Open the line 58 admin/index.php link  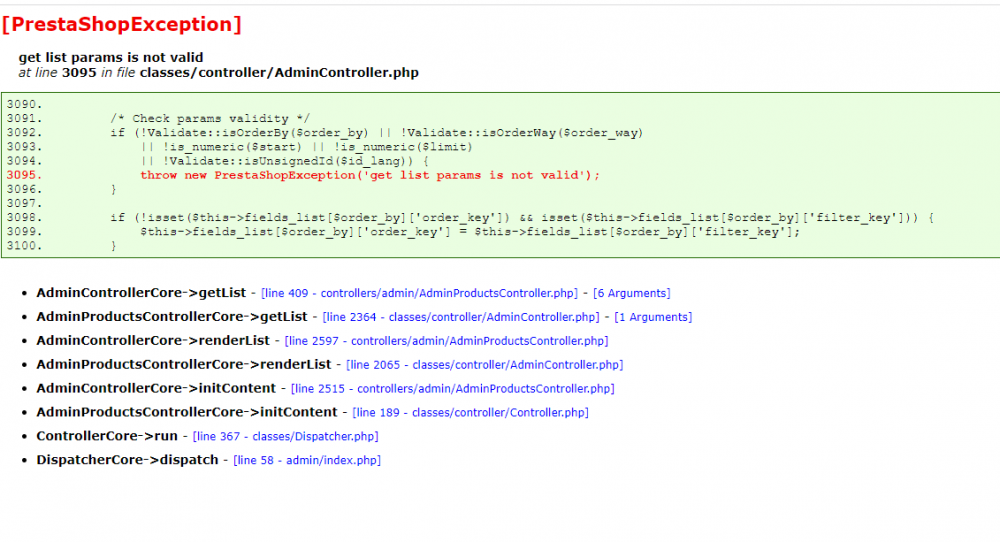click(307, 460)
